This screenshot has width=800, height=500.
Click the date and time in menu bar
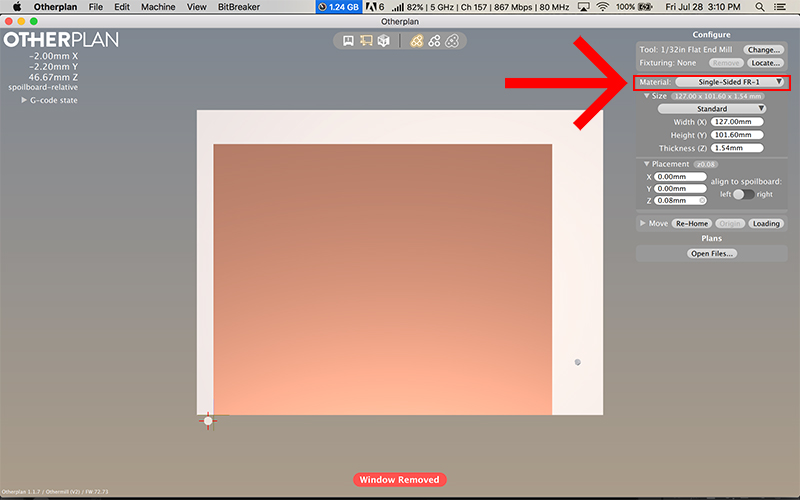click(x=703, y=7)
